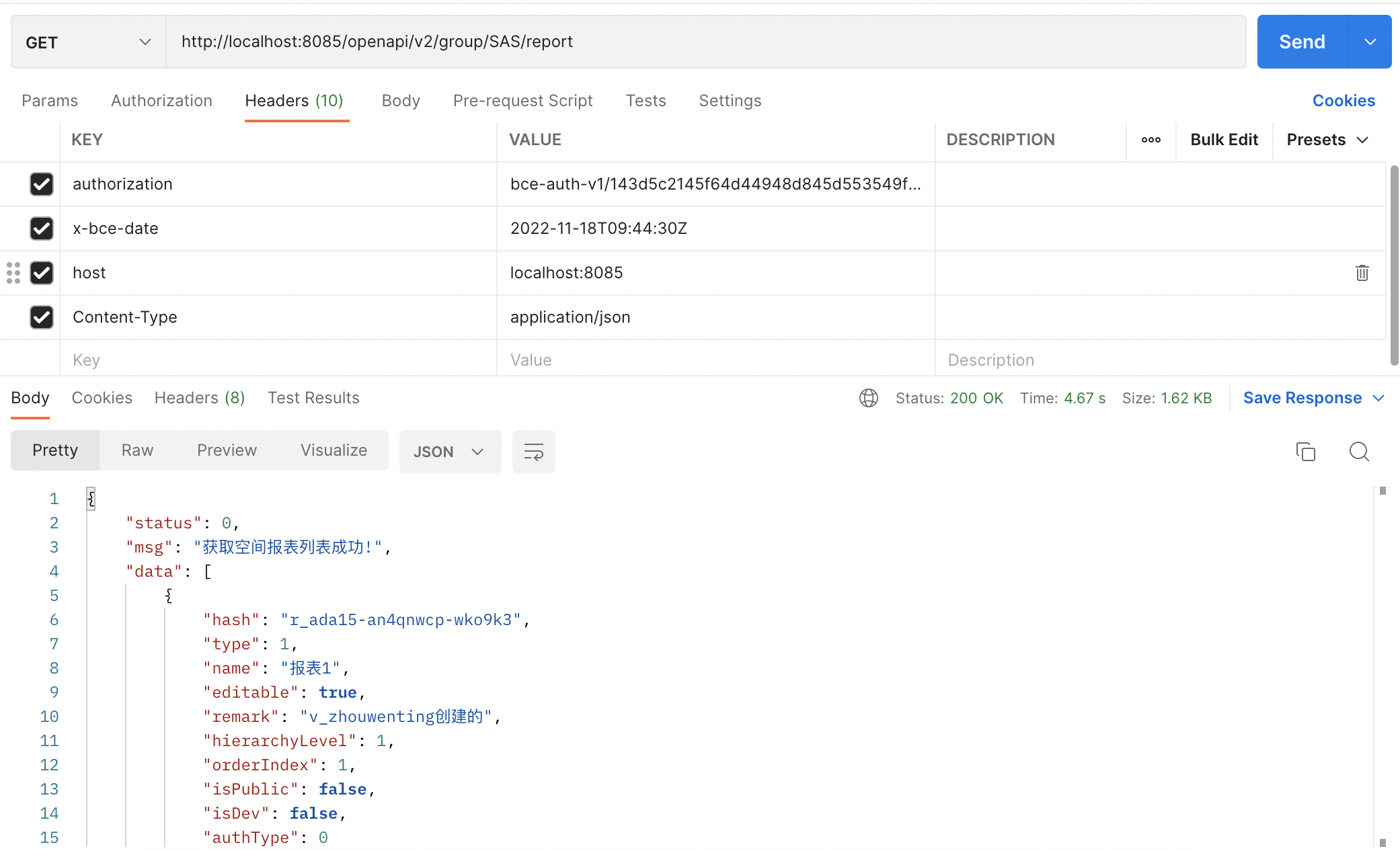1400x851 pixels.
Task: Click the copy response icon
Action: coord(1306,450)
